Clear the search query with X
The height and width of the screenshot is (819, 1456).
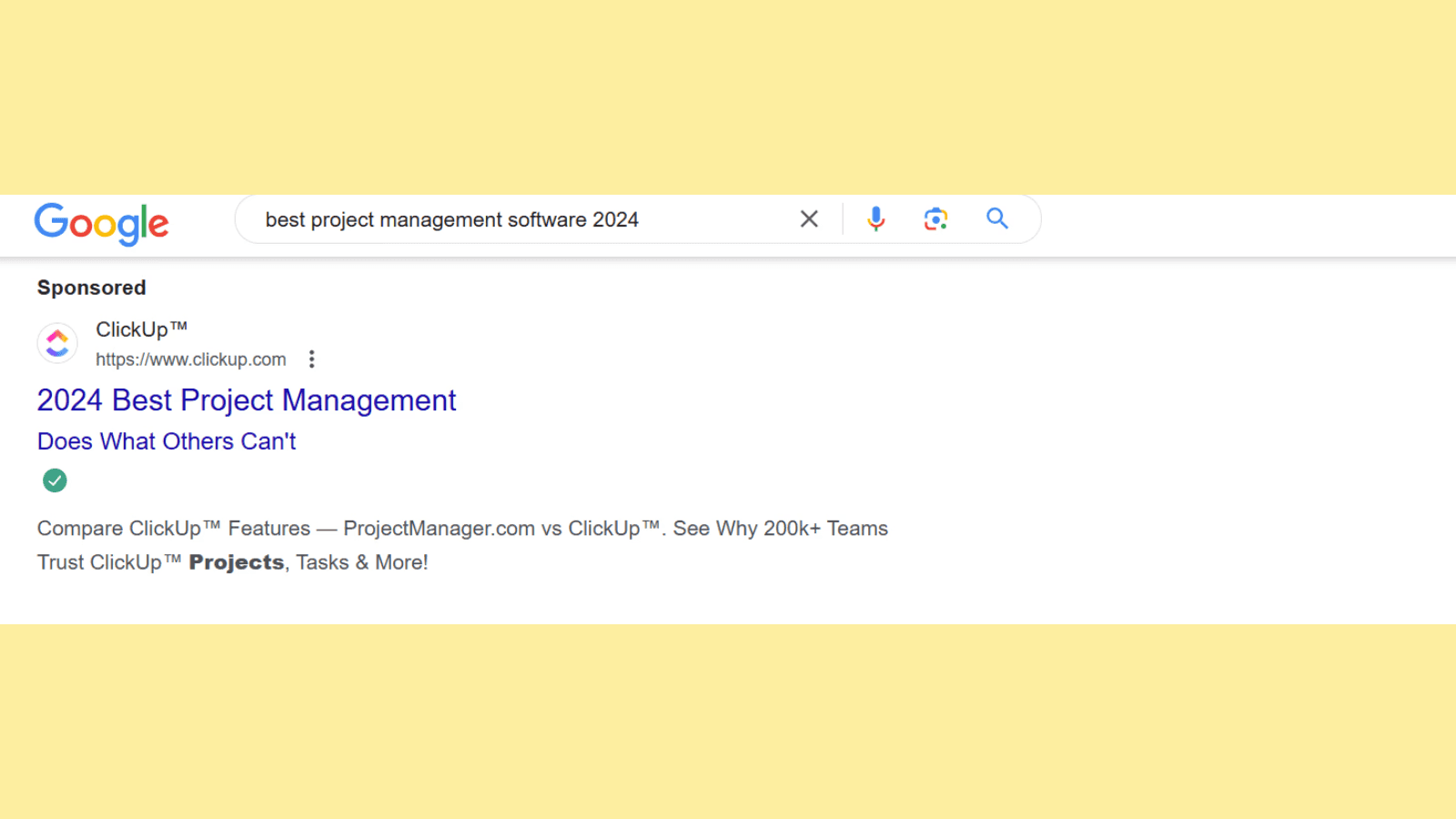(809, 219)
